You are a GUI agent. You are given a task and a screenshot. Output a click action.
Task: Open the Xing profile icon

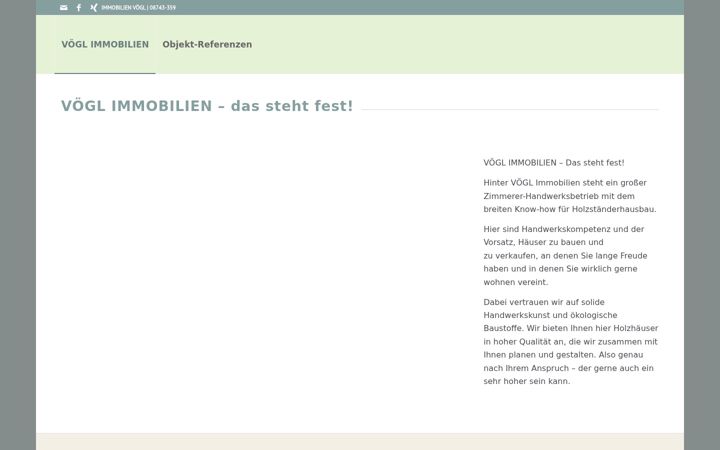[94, 7]
